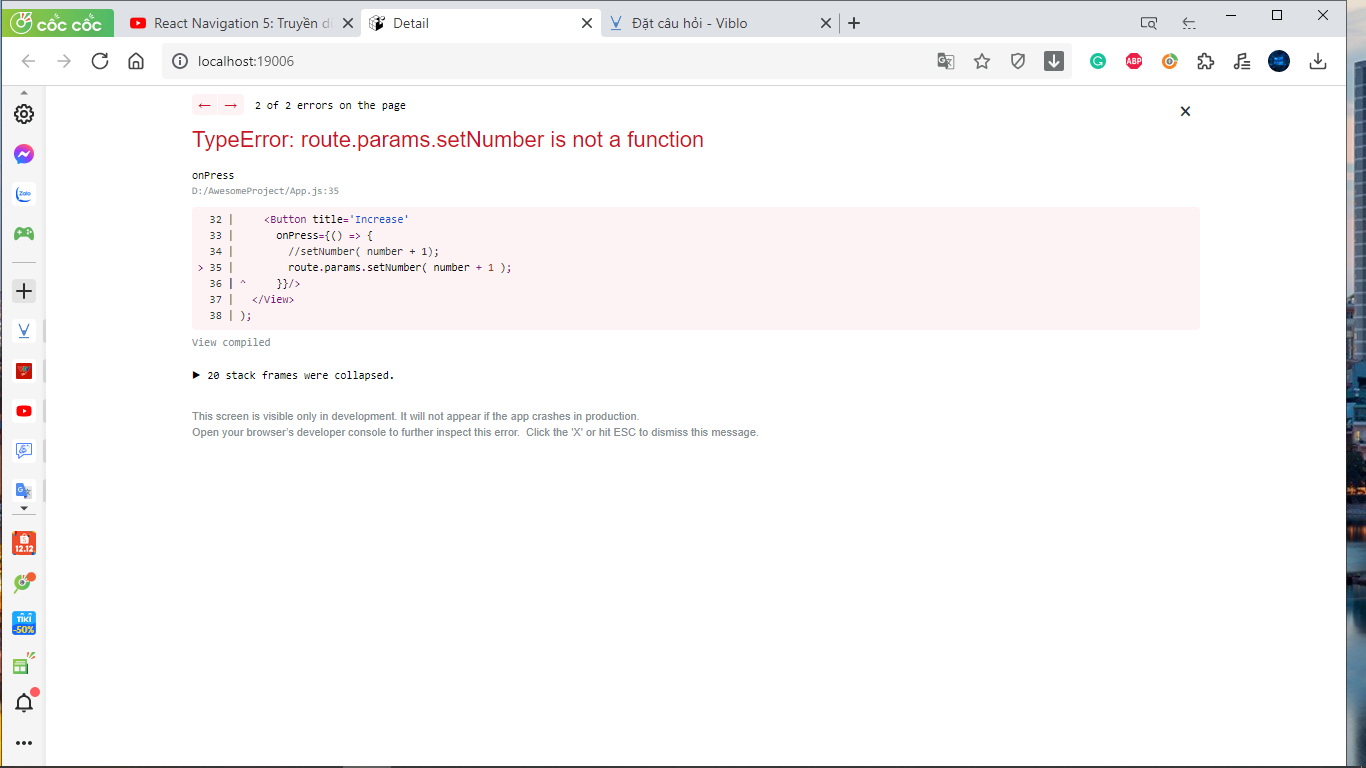Viewport: 1366px width, 768px height.
Task: Expand the 20 collapsed stack frames
Action: coord(293,376)
